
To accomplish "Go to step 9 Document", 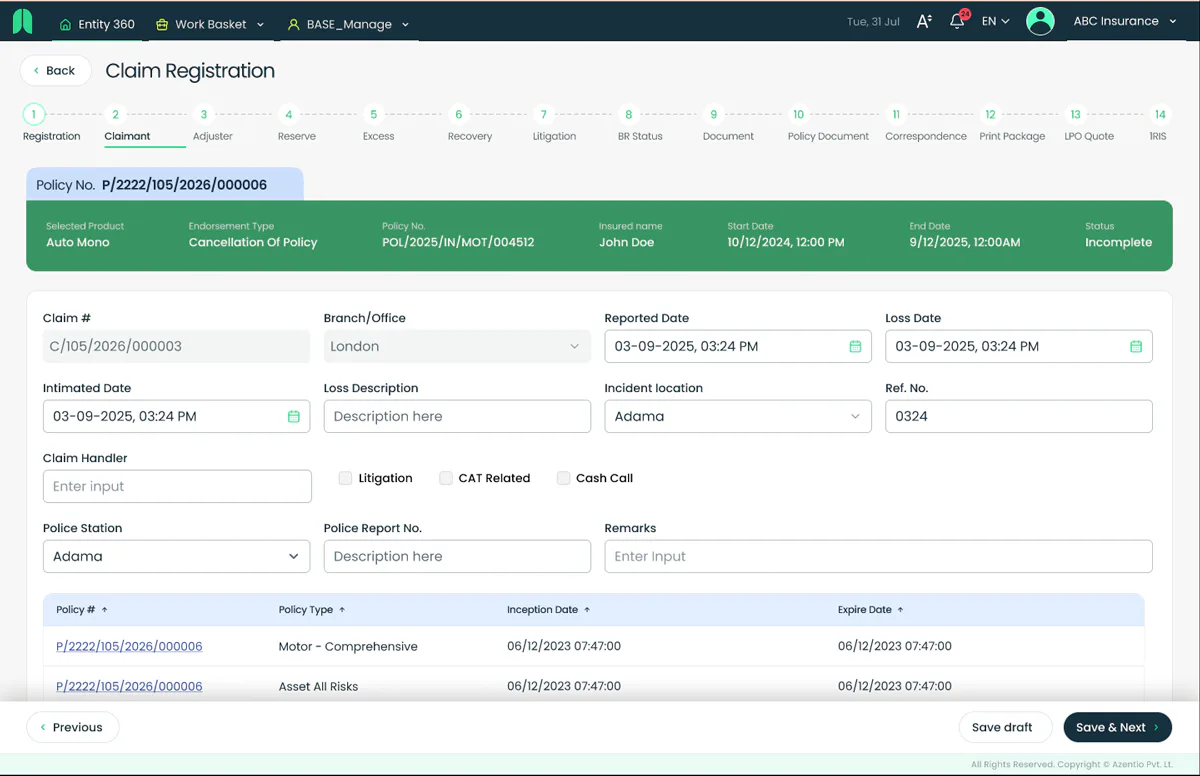I will tap(728, 125).
